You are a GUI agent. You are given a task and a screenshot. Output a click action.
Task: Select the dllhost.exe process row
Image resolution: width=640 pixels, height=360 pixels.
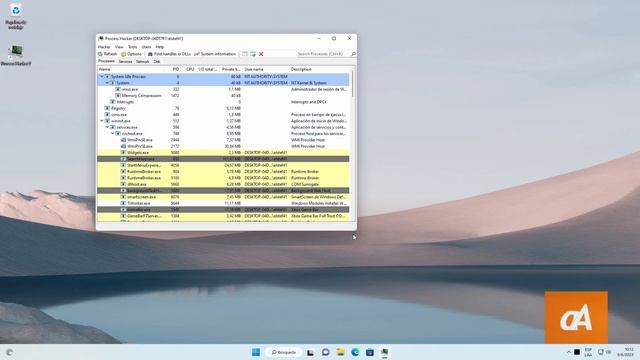pos(223,184)
